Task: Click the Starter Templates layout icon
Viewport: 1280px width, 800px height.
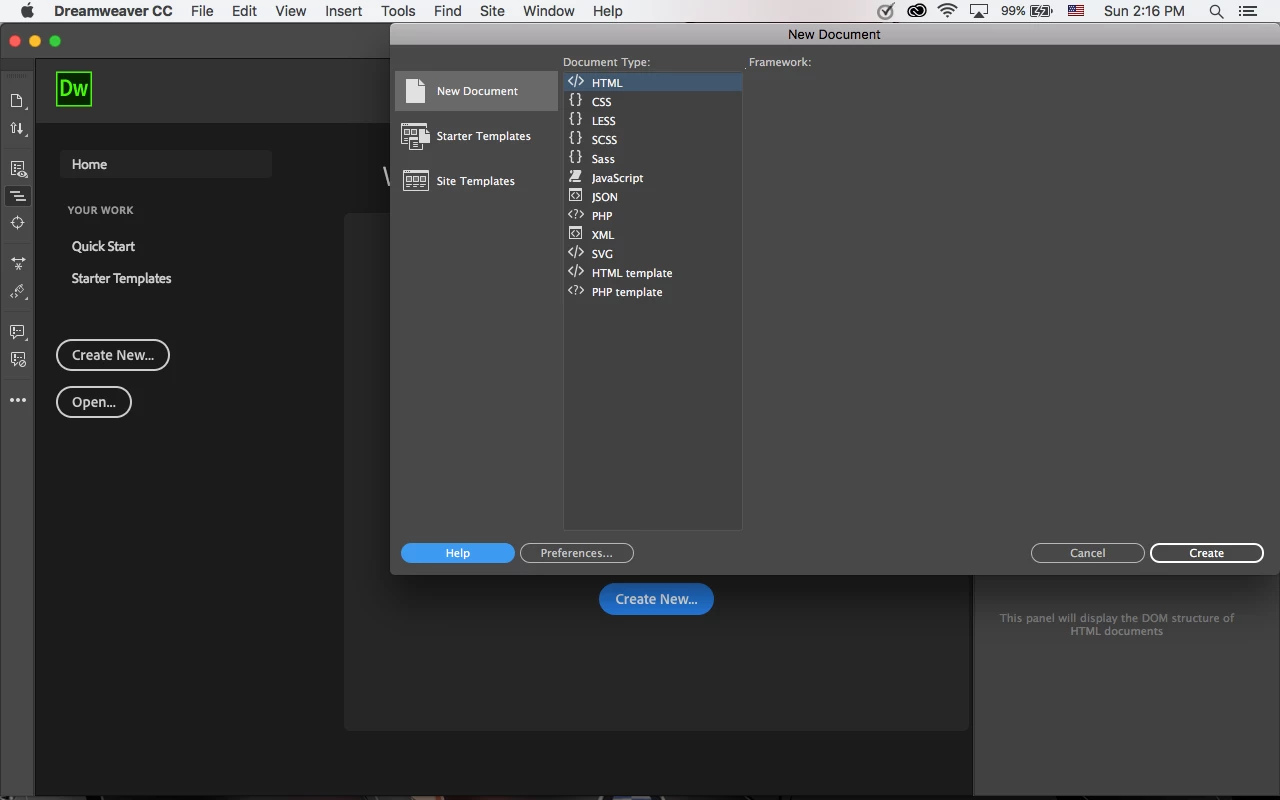Action: tap(415, 136)
